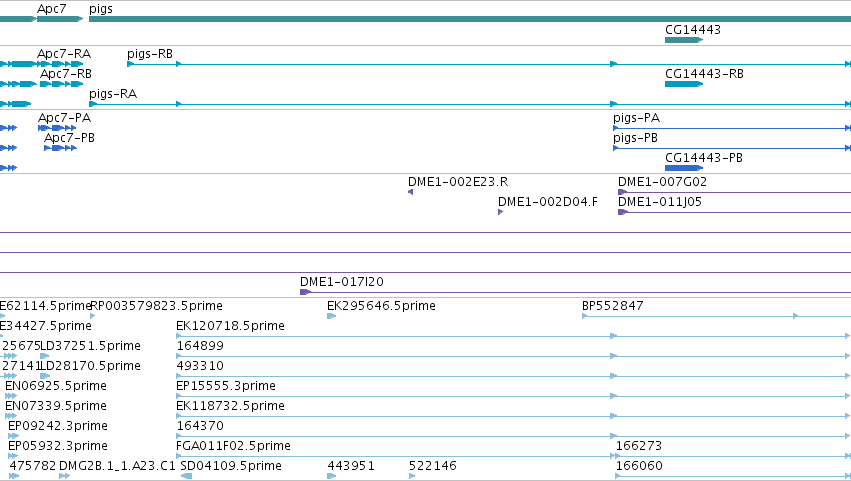Select transcript pigs-RA label

pos(113,94)
